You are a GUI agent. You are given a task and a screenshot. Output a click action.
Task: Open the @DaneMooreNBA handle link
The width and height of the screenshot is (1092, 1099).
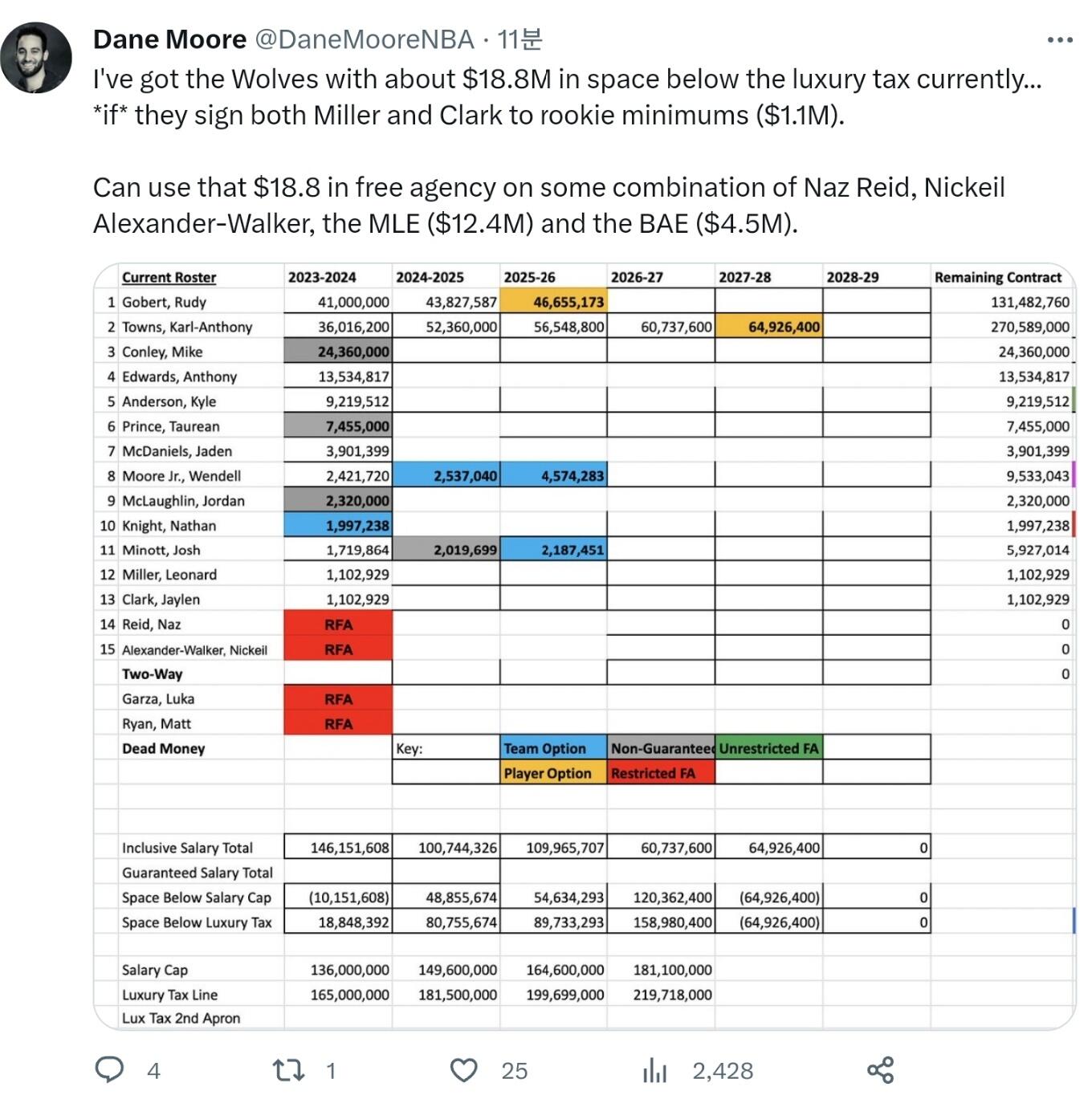pyautogui.click(x=365, y=39)
